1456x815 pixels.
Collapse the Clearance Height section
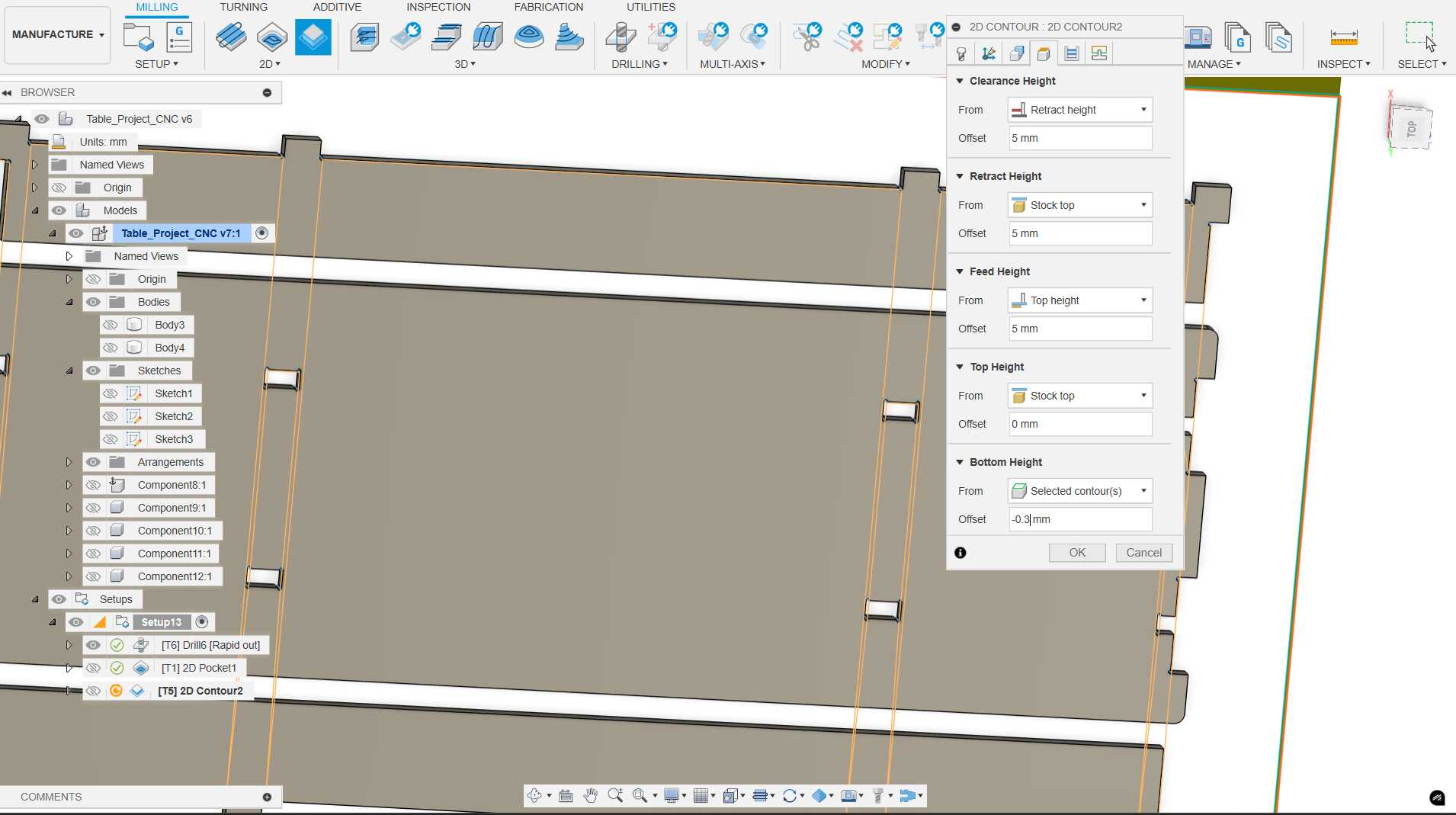(960, 81)
